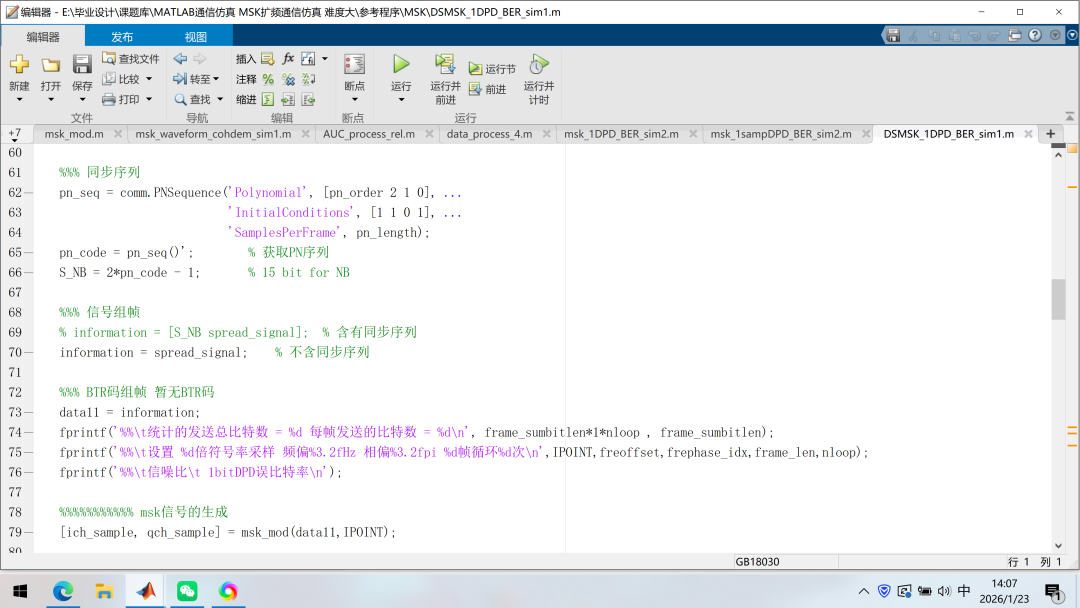Click the Breakpoints (断点) icon
Image resolution: width=1080 pixels, height=608 pixels.
click(x=354, y=65)
